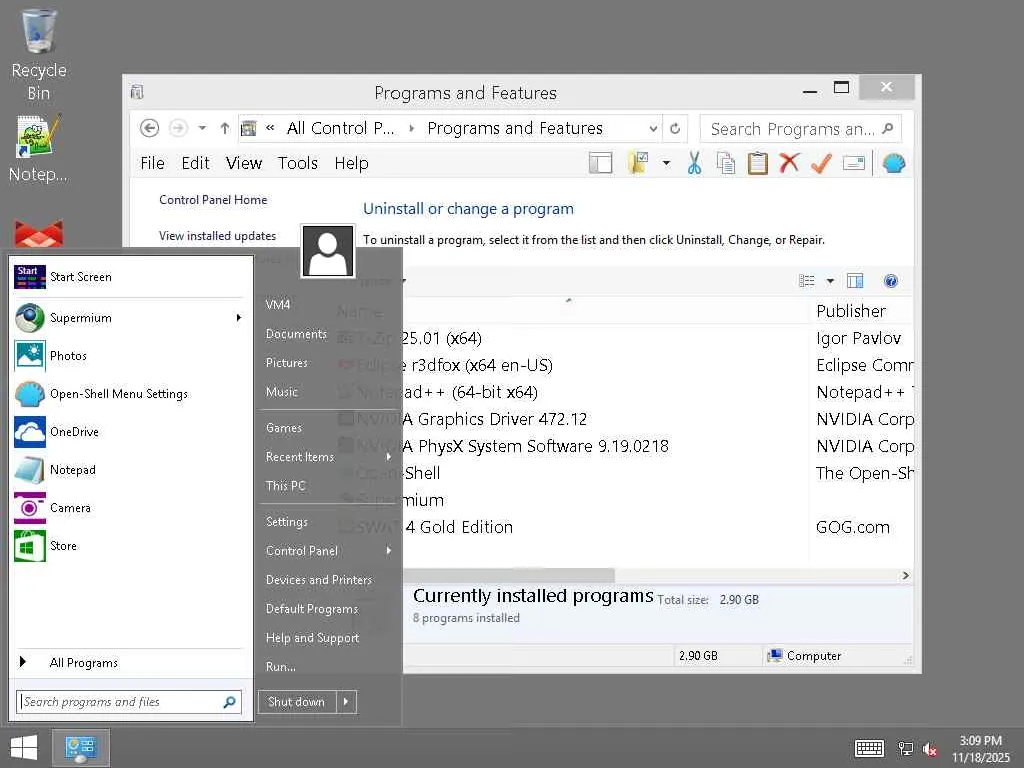This screenshot has height=768, width=1024.
Task: Open Classic Explorer settings shell icon
Action: point(893,163)
